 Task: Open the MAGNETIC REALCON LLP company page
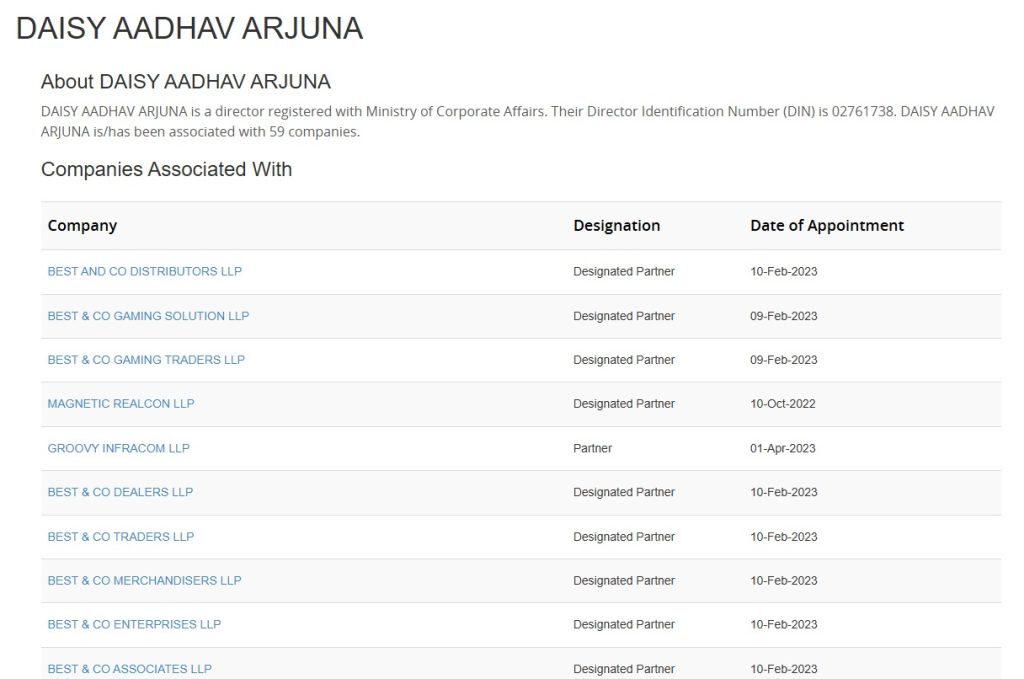pos(121,404)
